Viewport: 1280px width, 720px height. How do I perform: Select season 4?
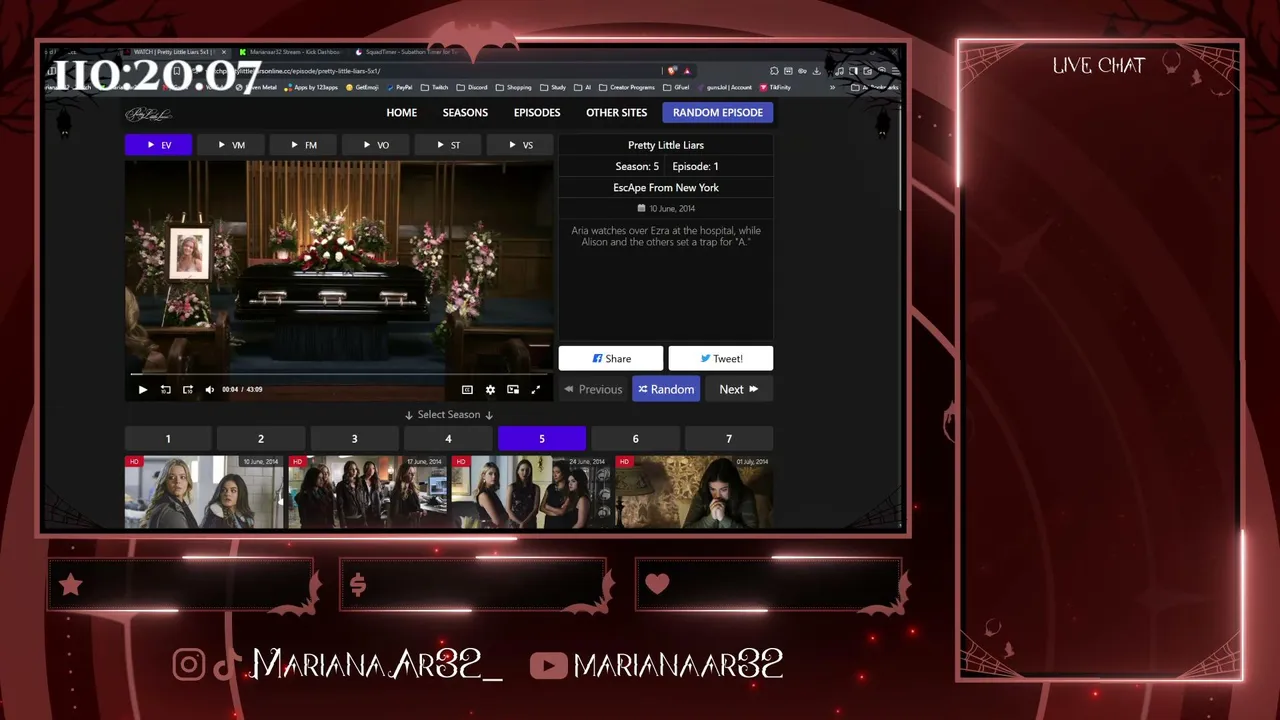[x=448, y=439]
